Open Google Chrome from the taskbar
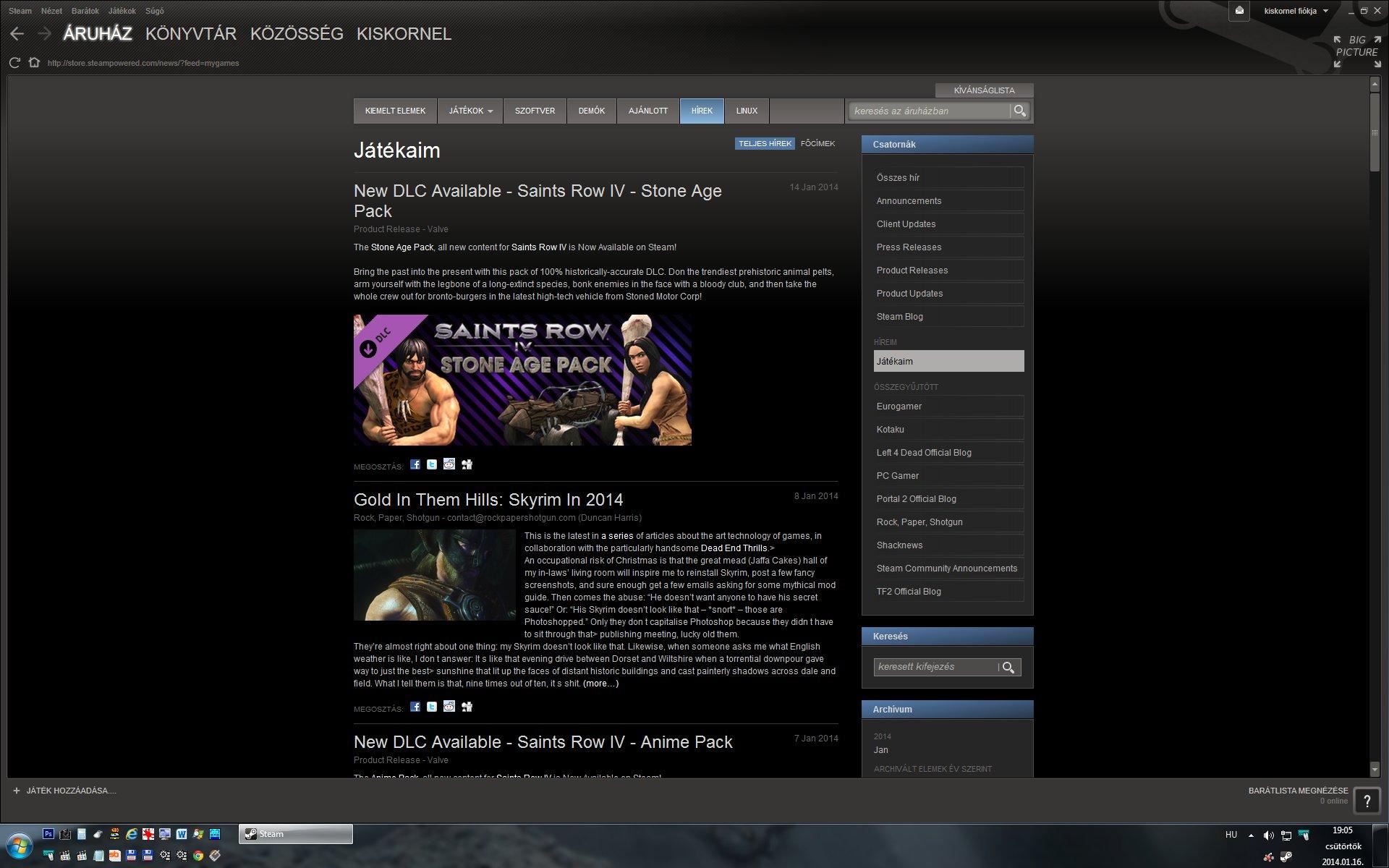1389x868 pixels. point(198,856)
